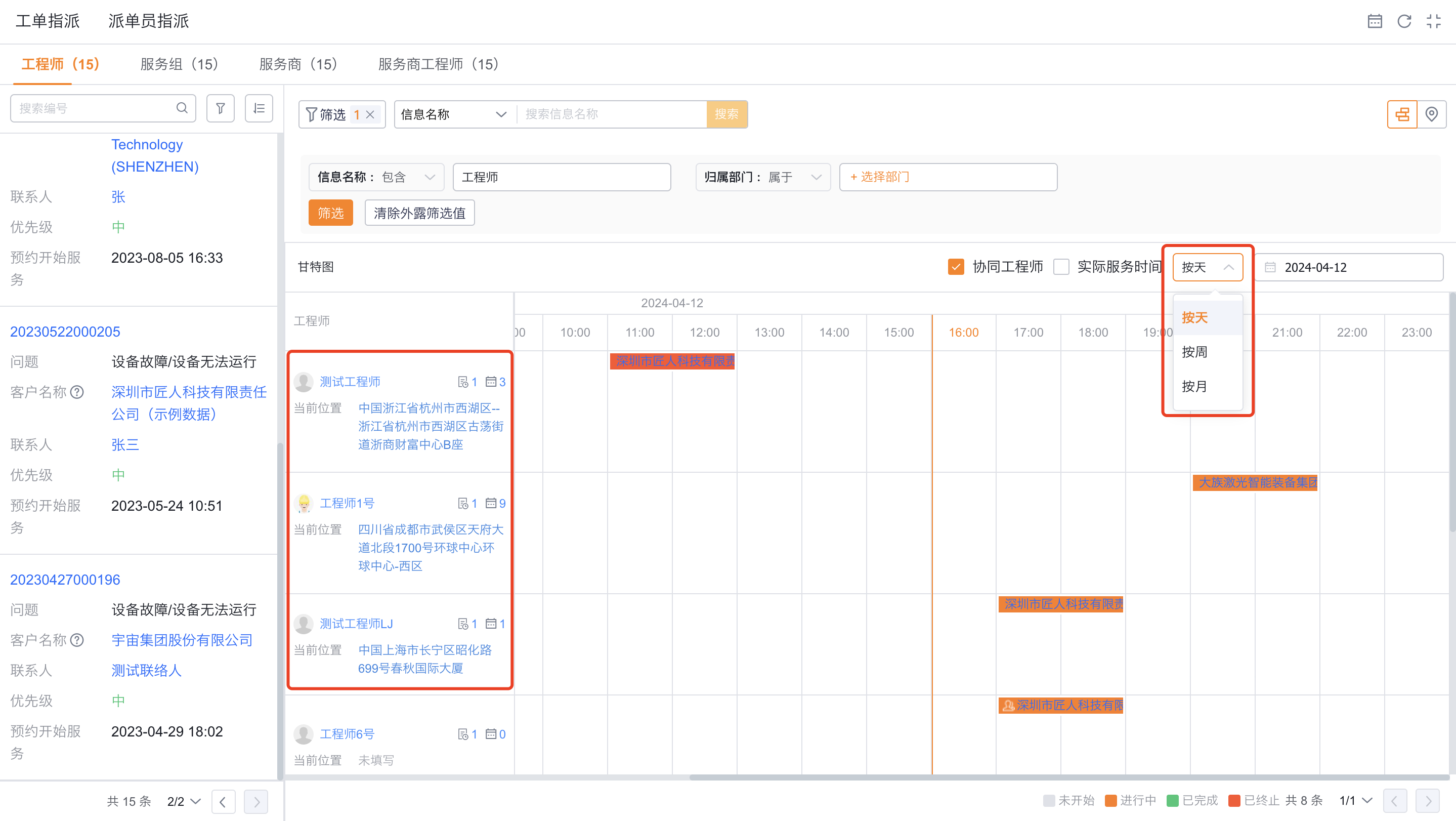Image resolution: width=1456 pixels, height=821 pixels.
Task: Refresh the page using the reload icon
Action: point(1405,21)
